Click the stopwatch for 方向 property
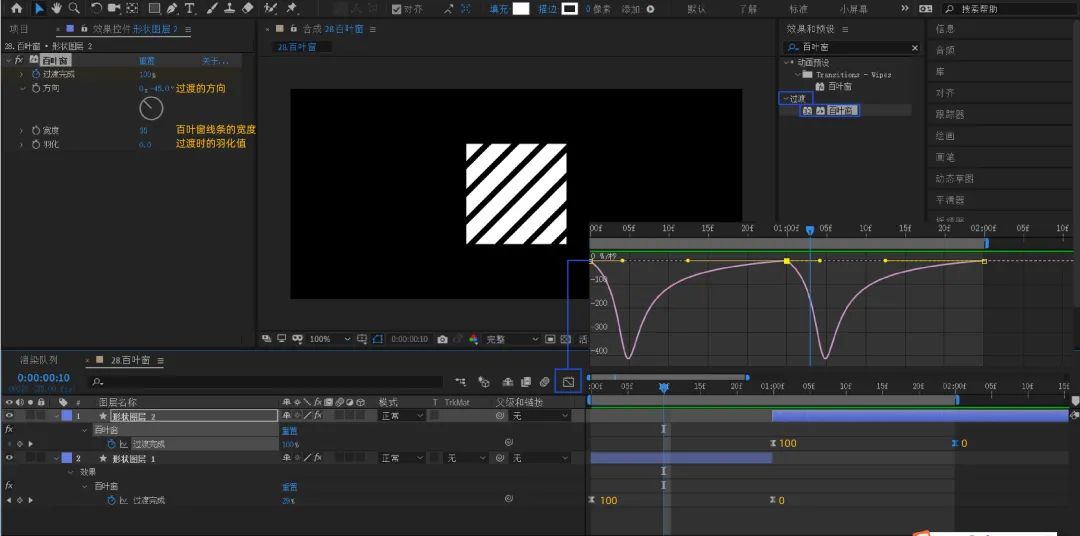 36,89
